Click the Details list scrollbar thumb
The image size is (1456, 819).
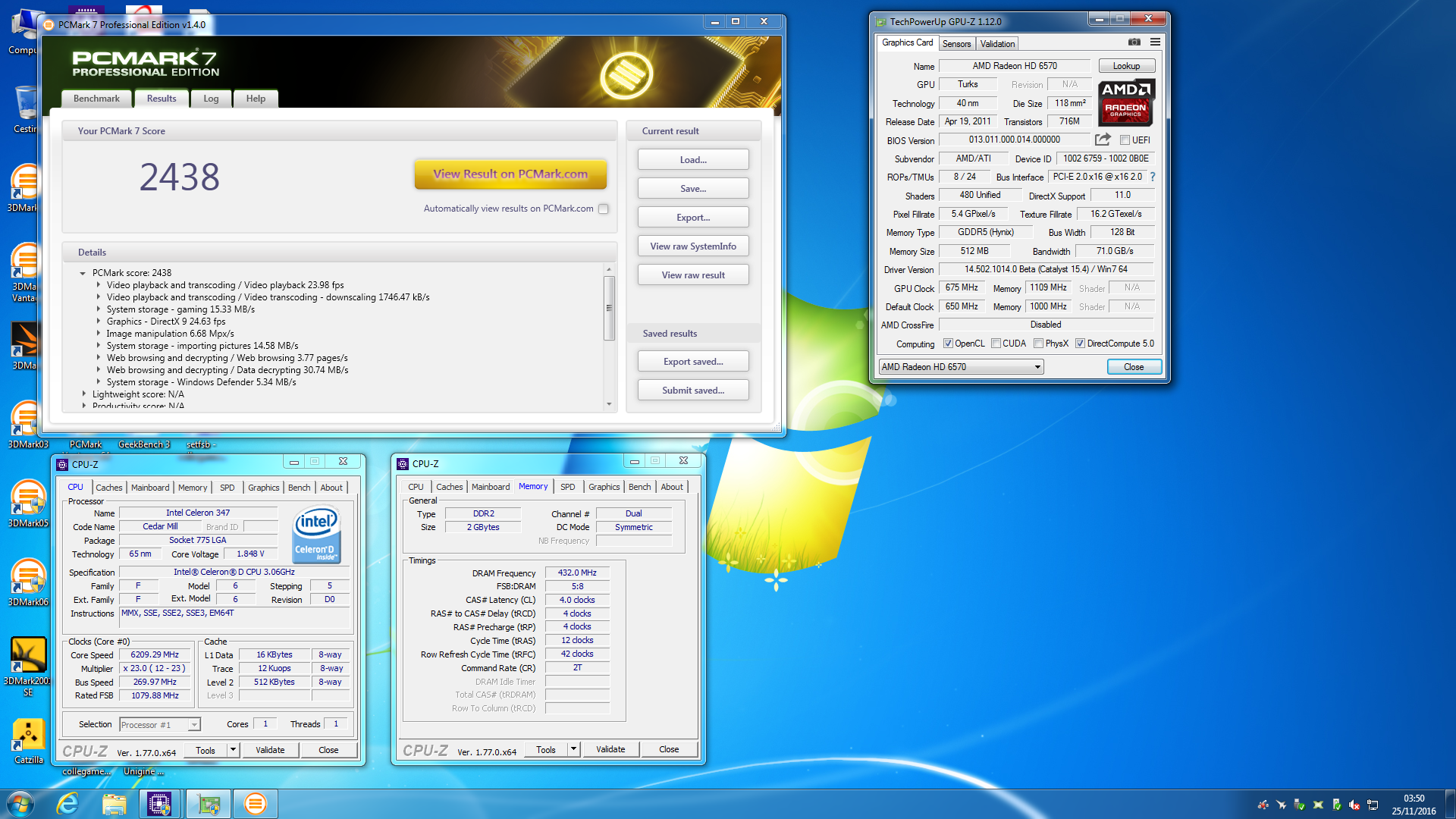[x=609, y=308]
